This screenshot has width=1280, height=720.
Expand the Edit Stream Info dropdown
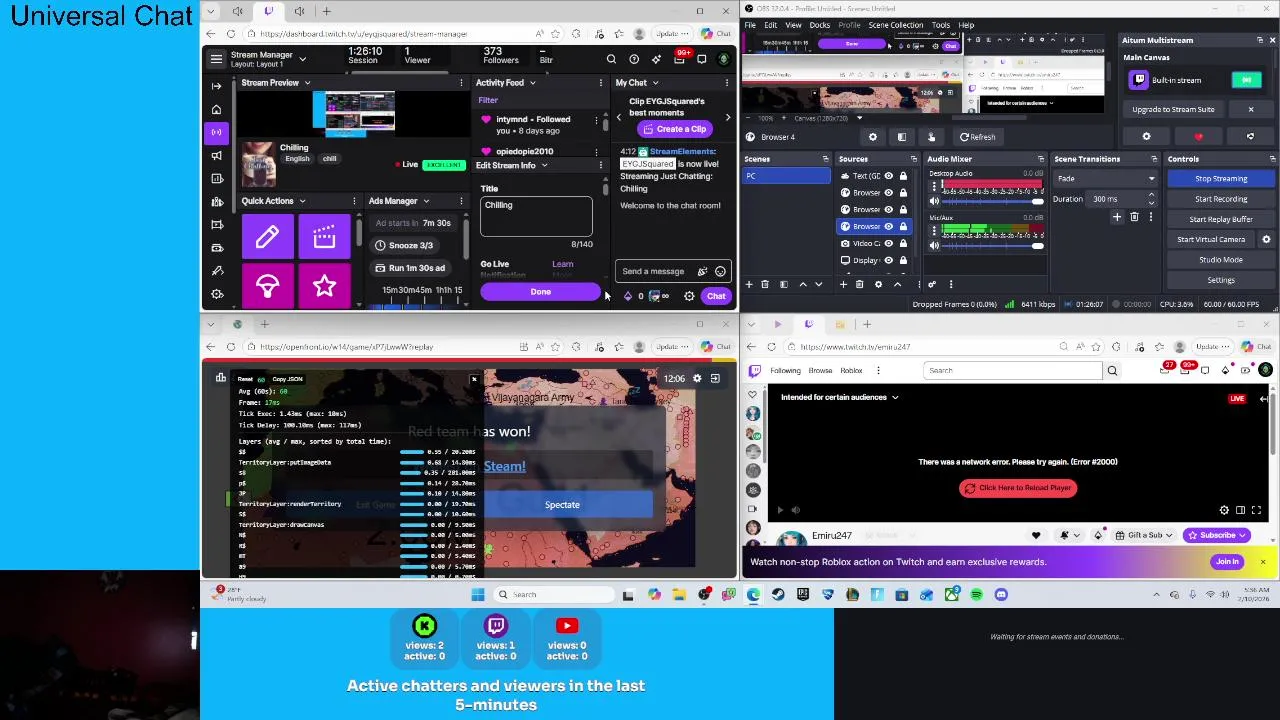coord(544,165)
